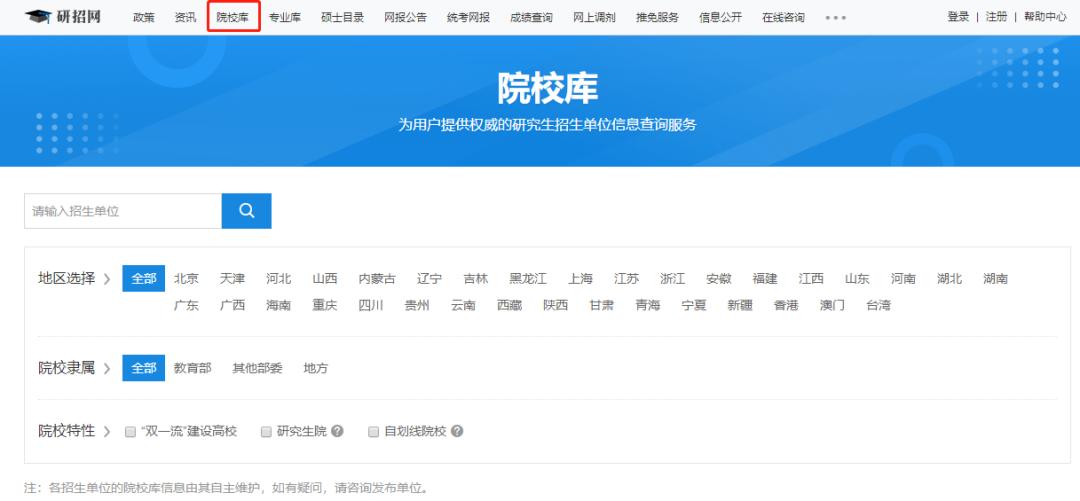
Task: Filter by region 河北
Action: tap(278, 279)
